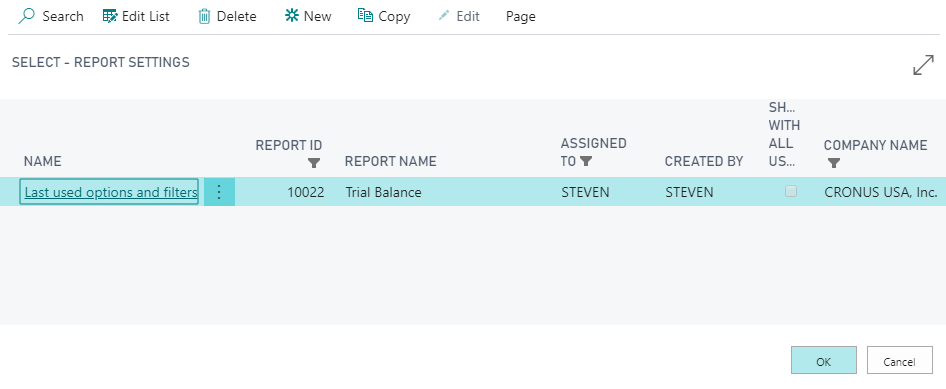946x389 pixels.
Task: Choose Delete toolbar label
Action: pyautogui.click(x=236, y=16)
